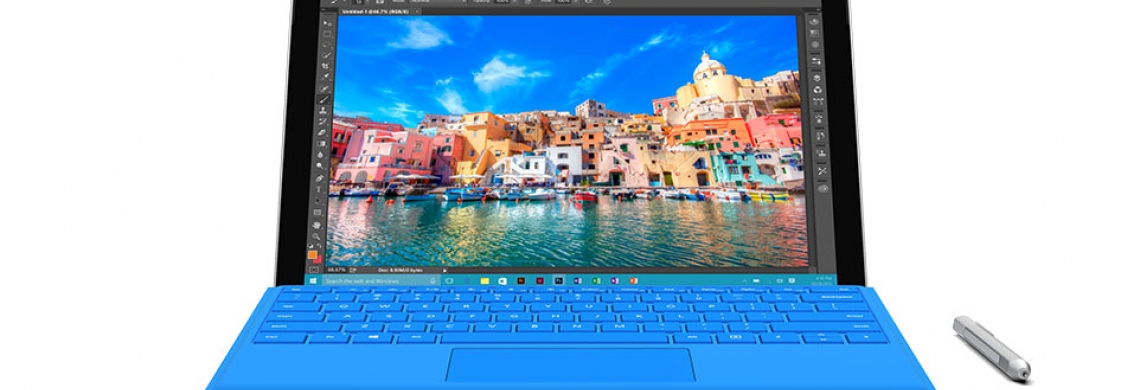Toggle Quick Mask mode below color swatches
The width and height of the screenshot is (1140, 390).
[x=314, y=270]
